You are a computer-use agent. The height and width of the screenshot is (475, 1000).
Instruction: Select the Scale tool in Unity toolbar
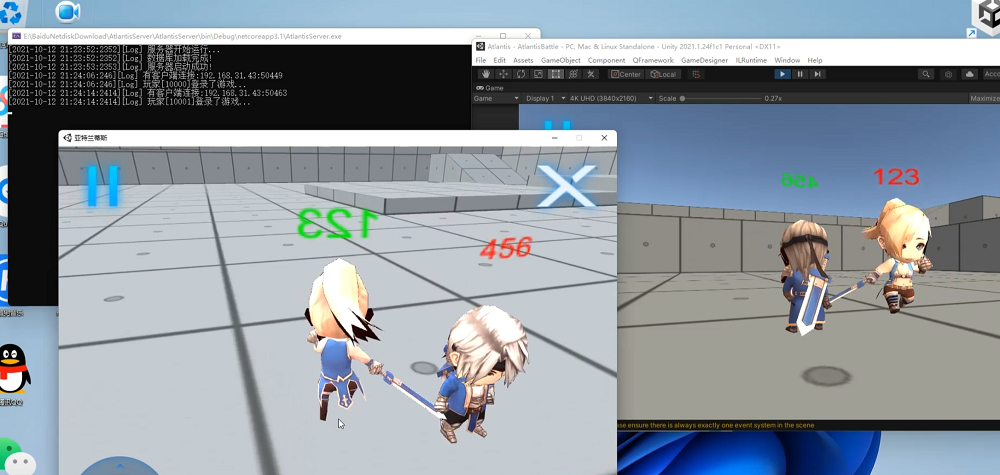tap(538, 74)
